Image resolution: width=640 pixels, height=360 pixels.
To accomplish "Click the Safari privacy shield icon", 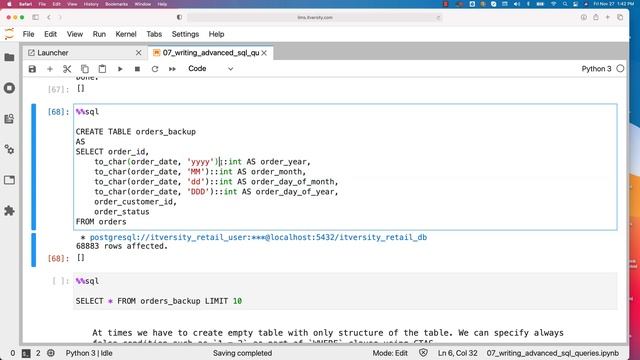I will (x=179, y=17).
